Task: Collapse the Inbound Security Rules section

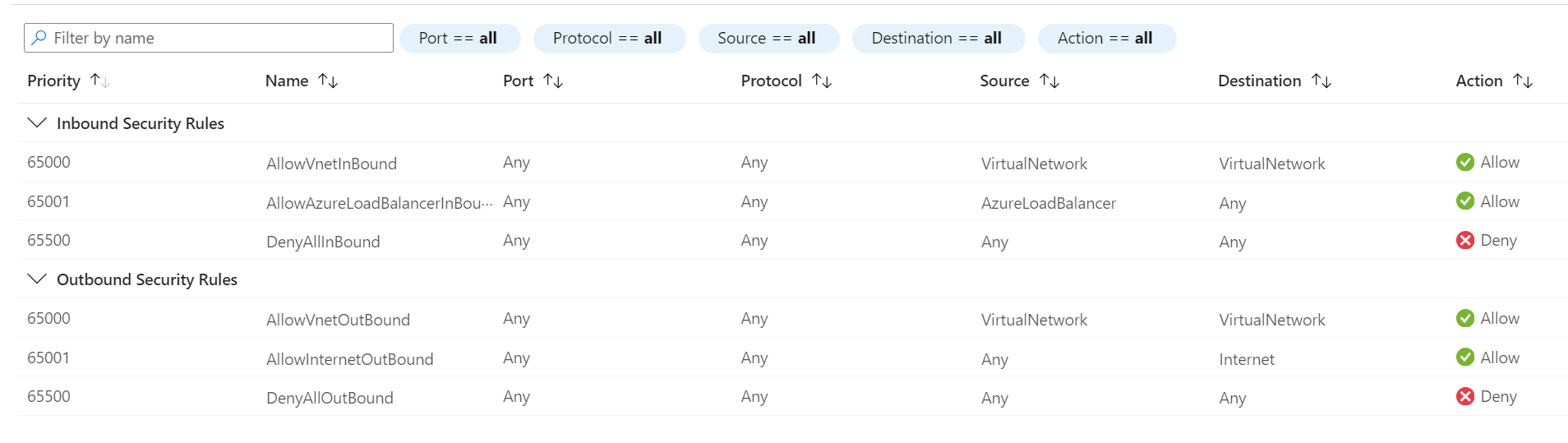Action: (x=37, y=123)
